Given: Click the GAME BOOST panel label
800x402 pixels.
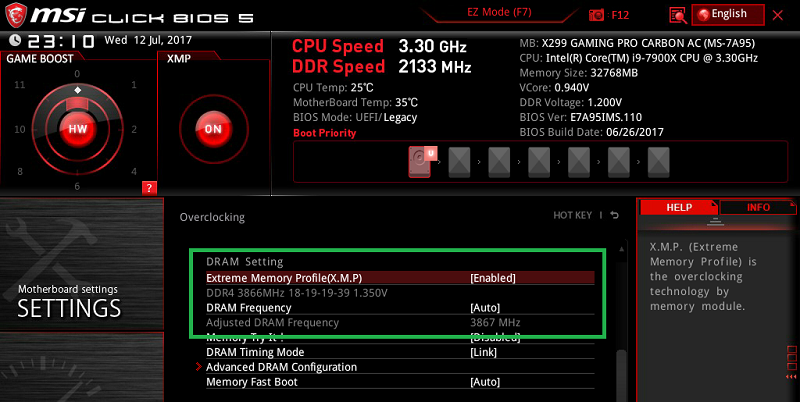Looking at the screenshot, I should [40, 59].
